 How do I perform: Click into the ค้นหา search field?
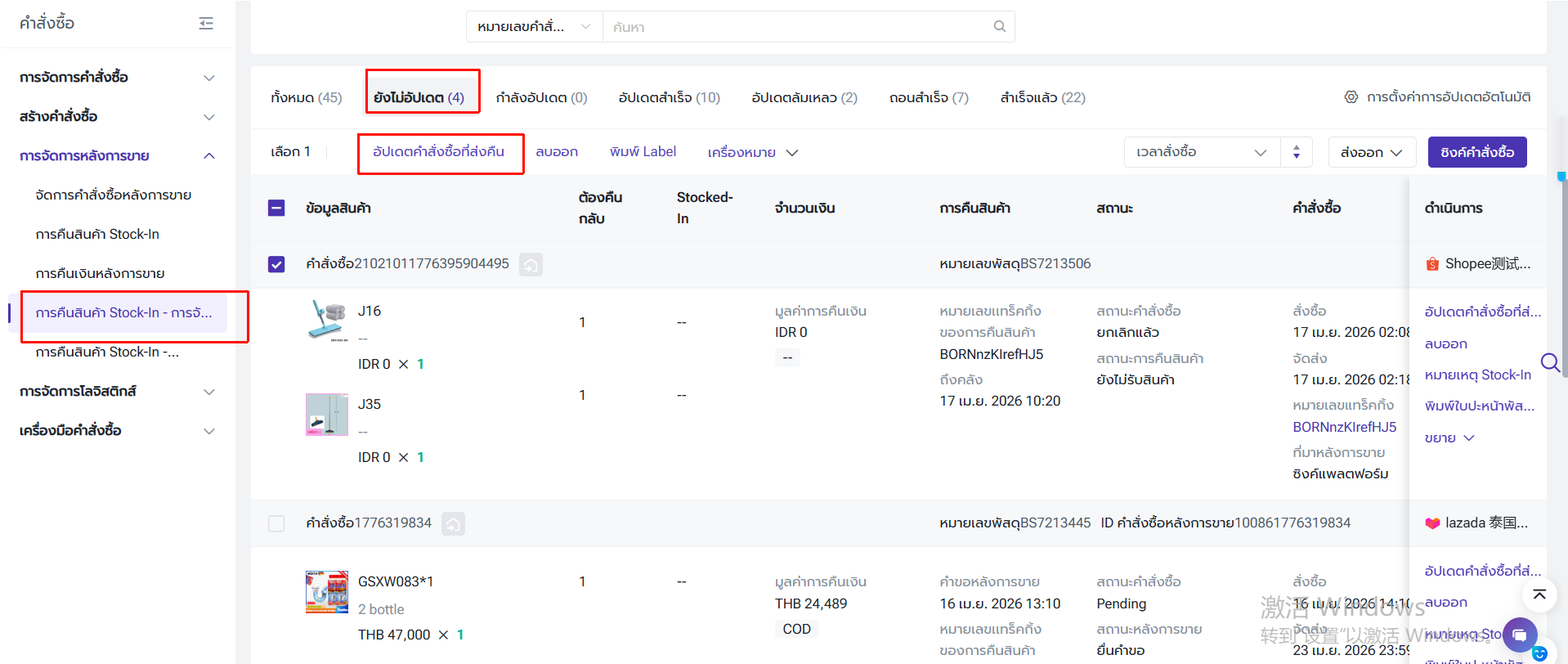tap(797, 27)
